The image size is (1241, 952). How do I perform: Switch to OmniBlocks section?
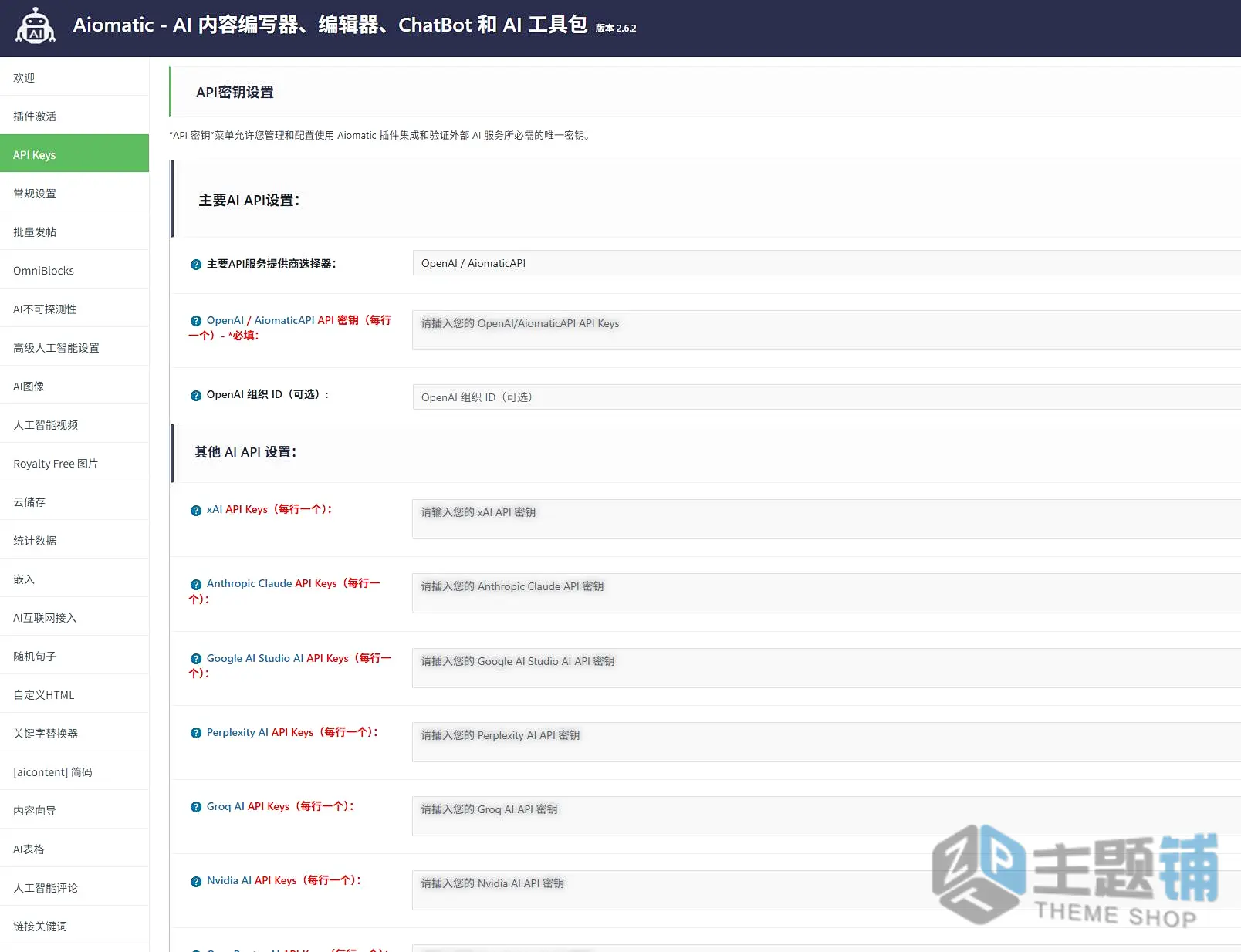(x=74, y=270)
